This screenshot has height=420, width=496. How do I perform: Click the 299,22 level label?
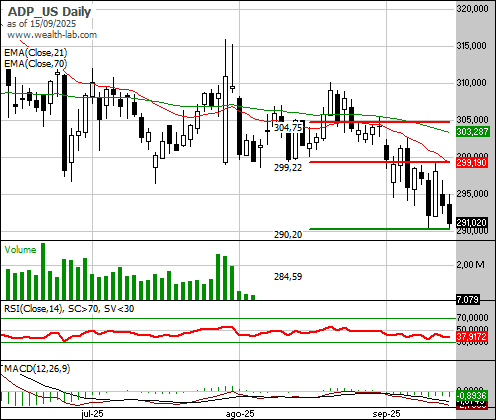(288, 168)
